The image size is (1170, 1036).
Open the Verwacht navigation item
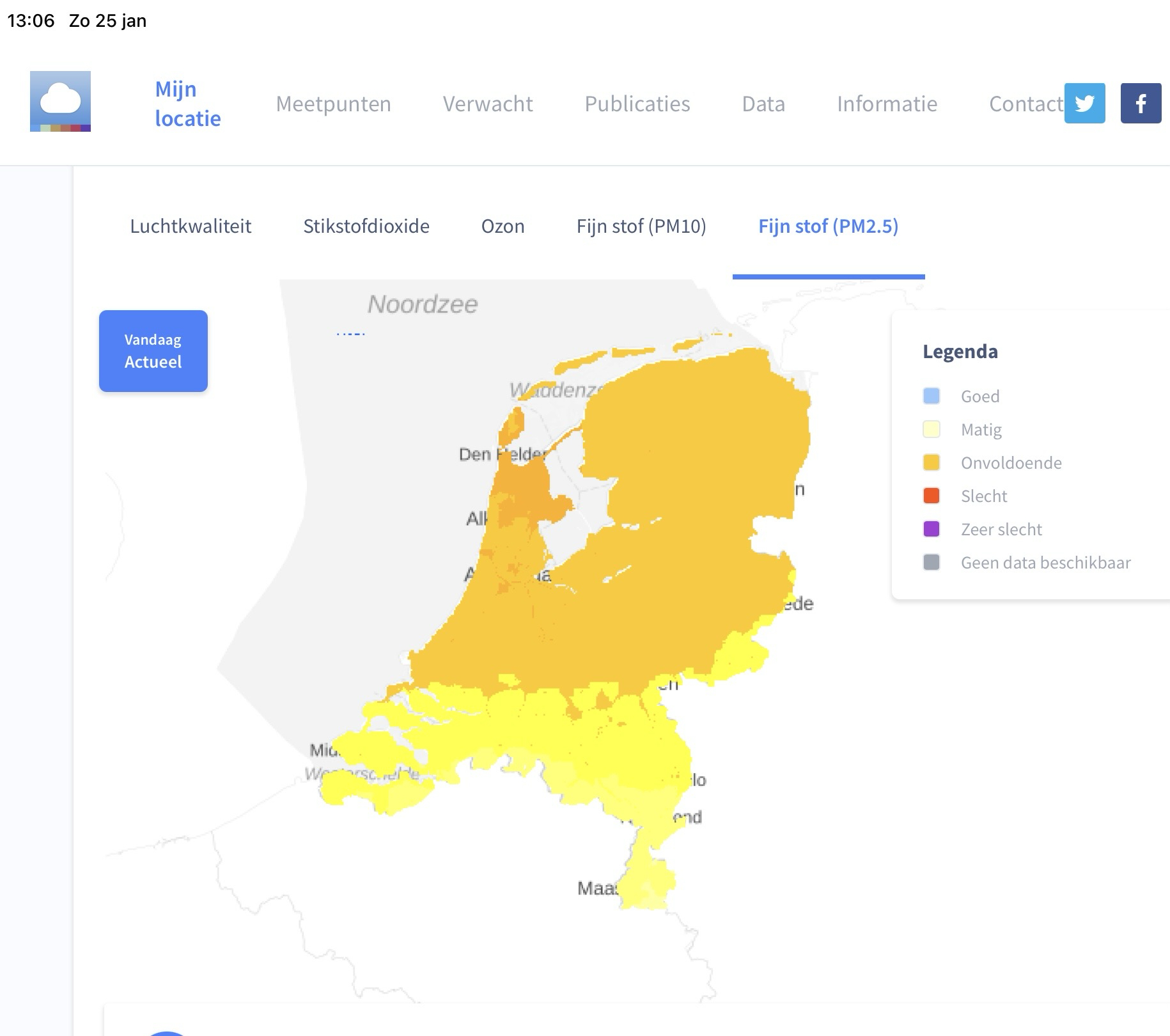[488, 104]
